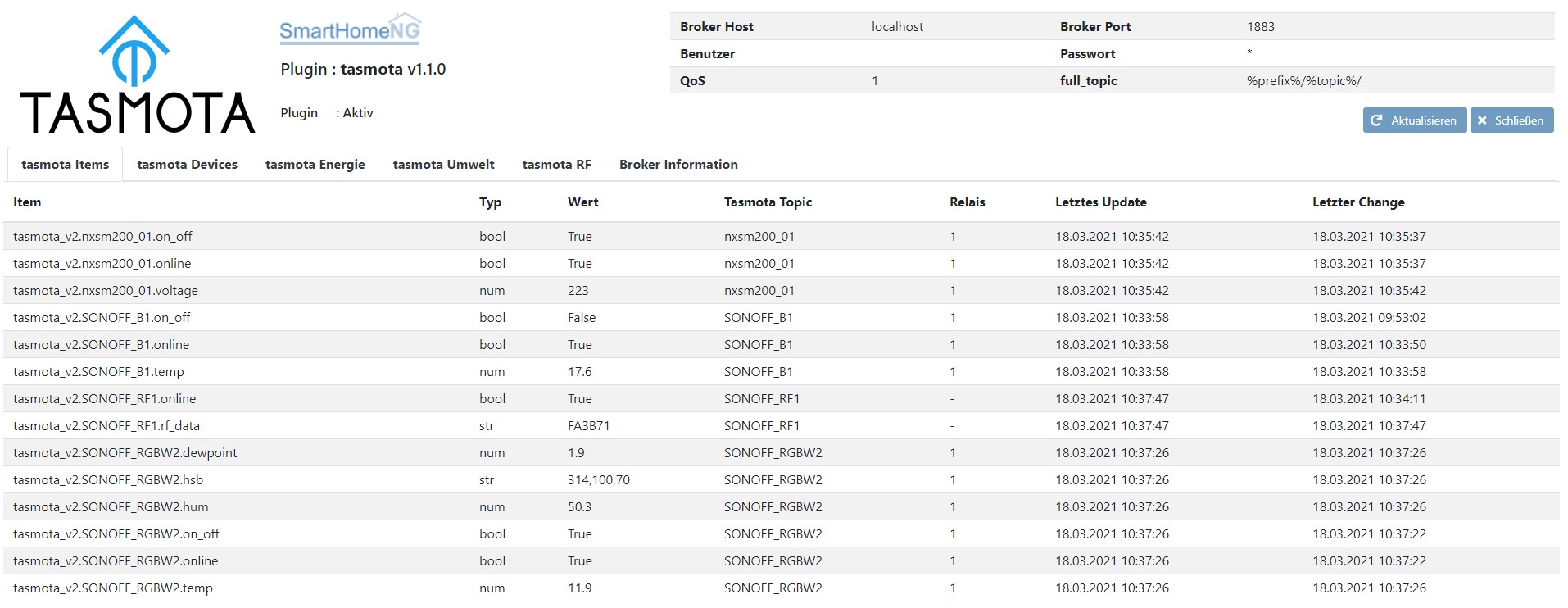Viewport: 1568px width, 608px height.
Task: Click the hsb value 314,100,70
Action: tap(599, 480)
